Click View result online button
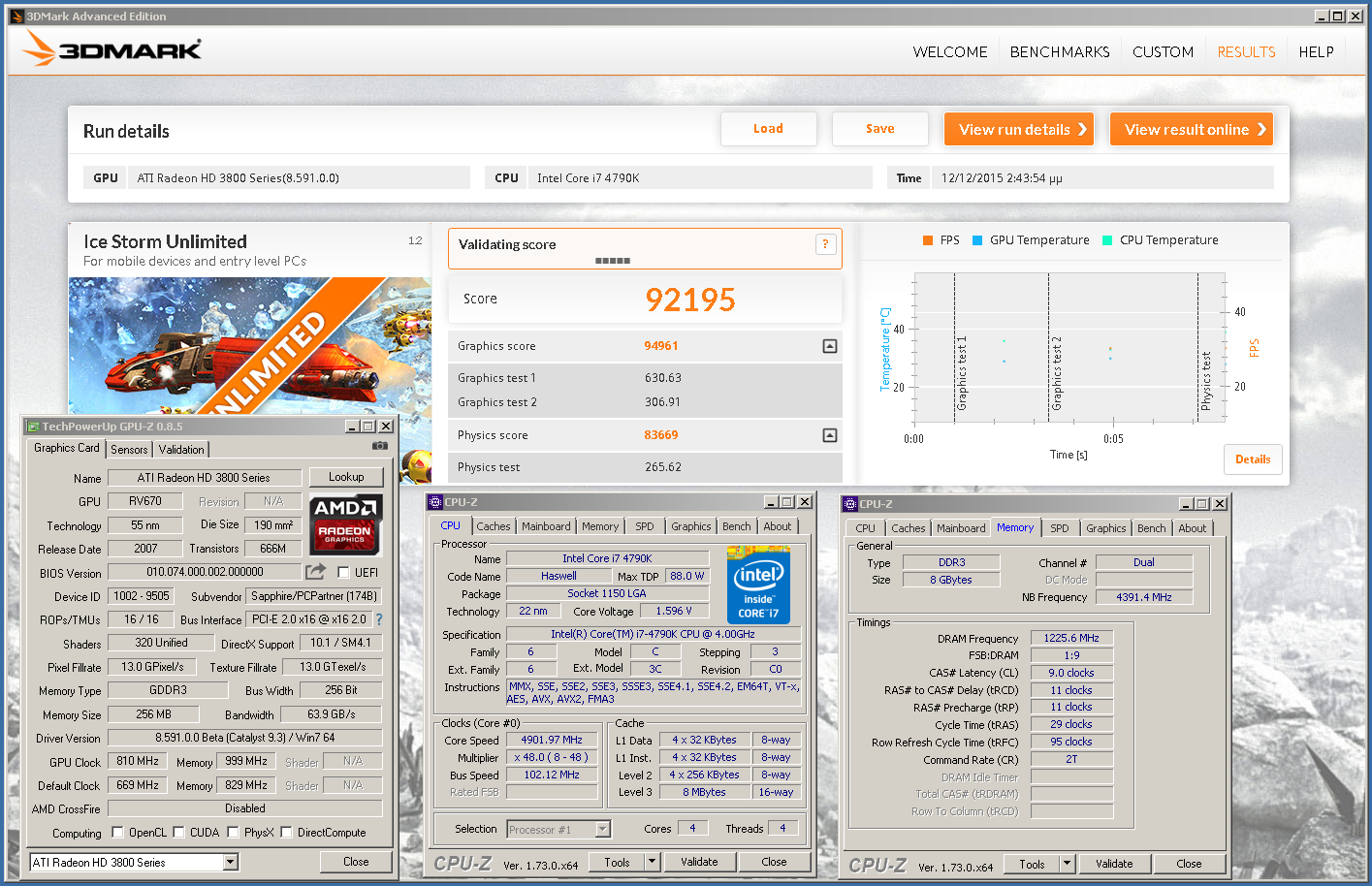 1192,129
